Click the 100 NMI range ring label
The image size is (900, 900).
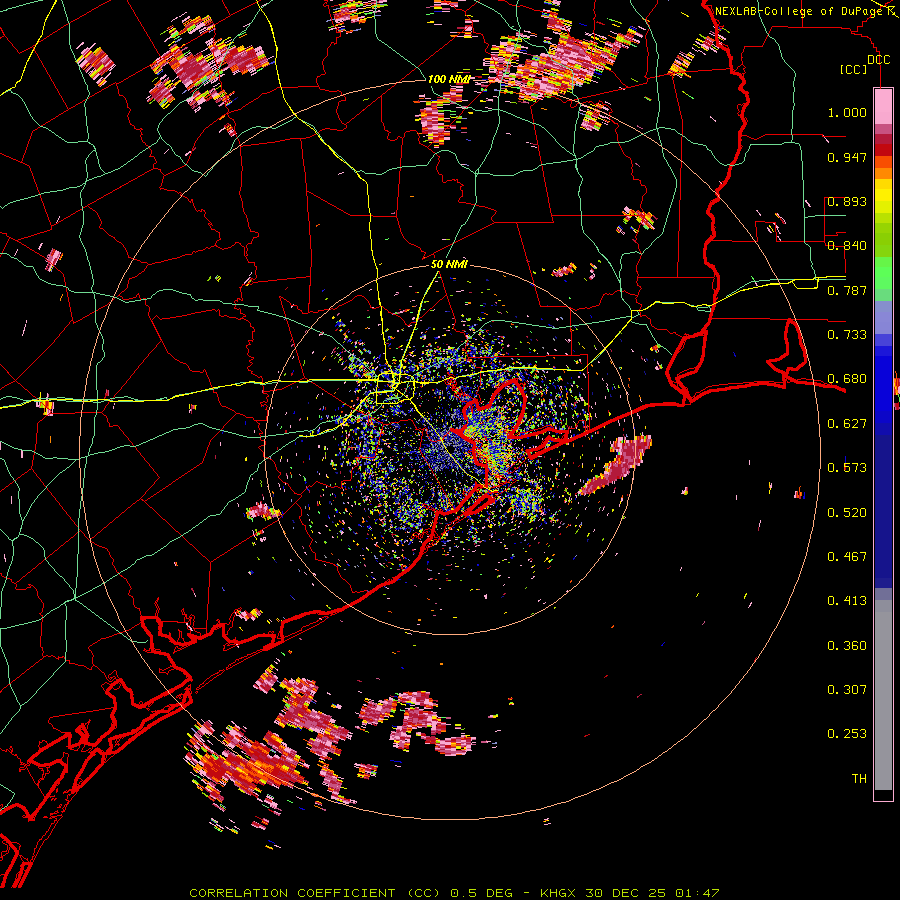click(449, 79)
